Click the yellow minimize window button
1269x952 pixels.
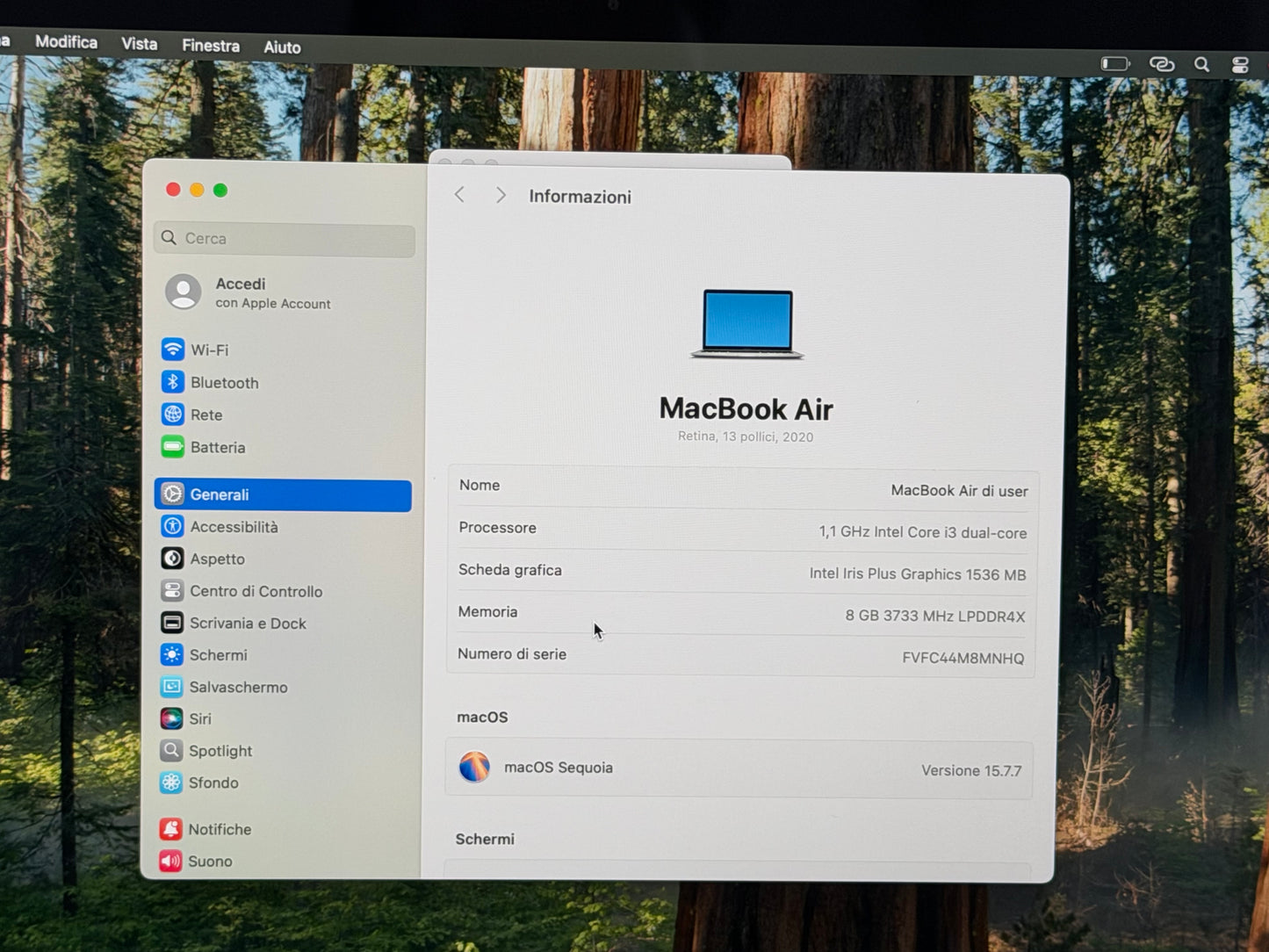pyautogui.click(x=197, y=190)
